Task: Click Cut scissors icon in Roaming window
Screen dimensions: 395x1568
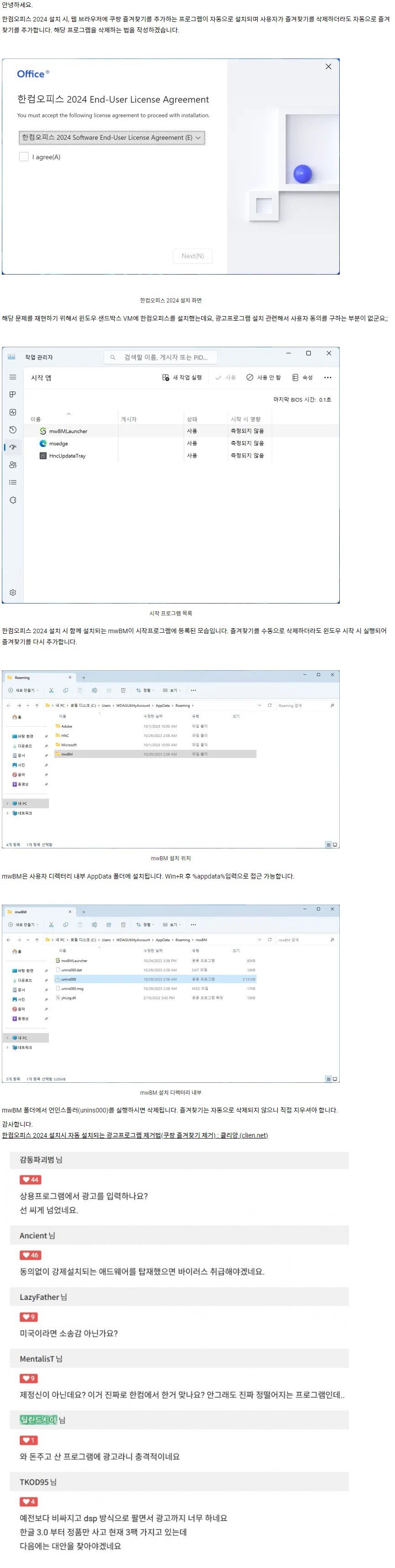Action: coord(51,690)
